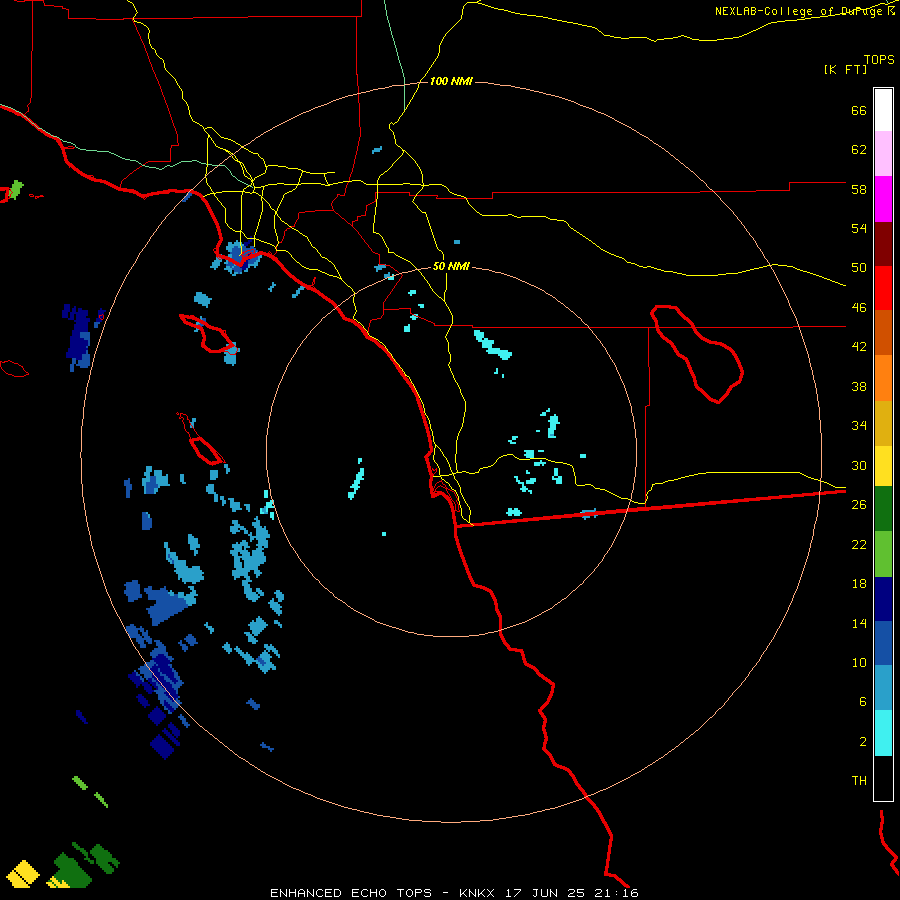Image resolution: width=900 pixels, height=900 pixels.
Task: Click the '62' scale label
Action: point(859,150)
